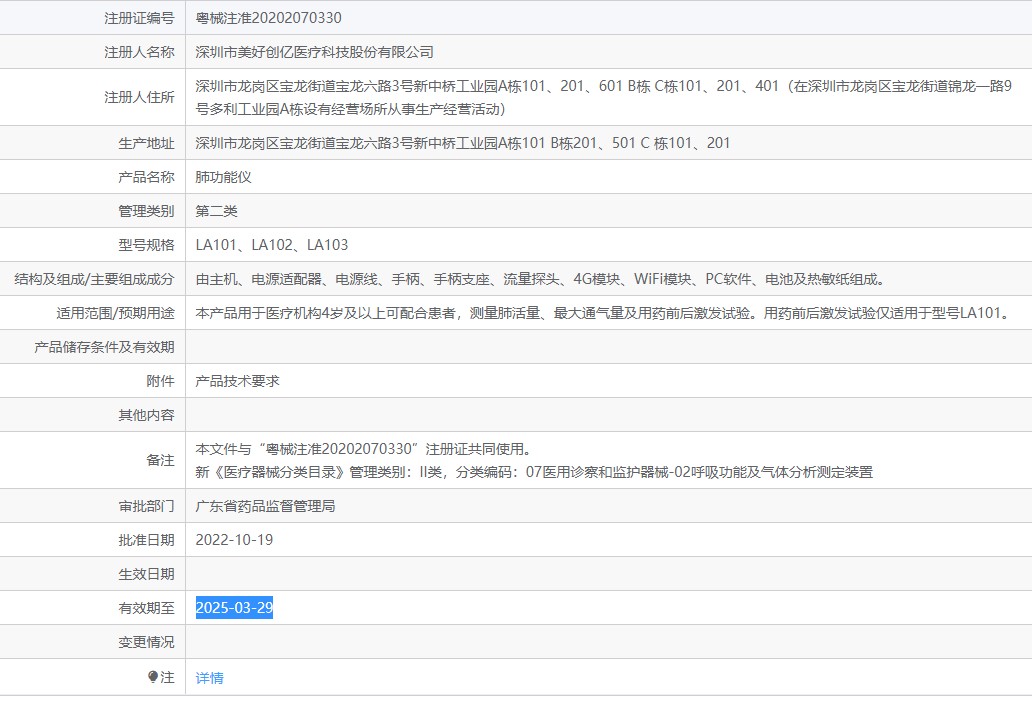Image resolution: width=1032 pixels, height=703 pixels.
Task: Select the 结构及组成/主要组成成分 label
Action: click(x=94, y=279)
